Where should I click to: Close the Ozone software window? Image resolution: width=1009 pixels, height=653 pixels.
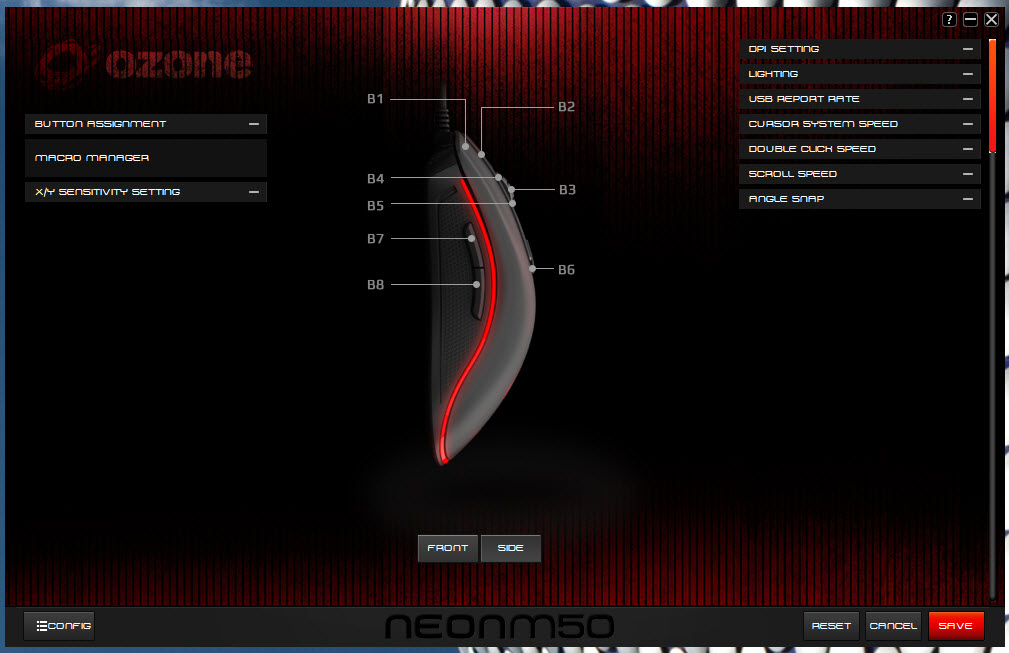tap(992, 19)
